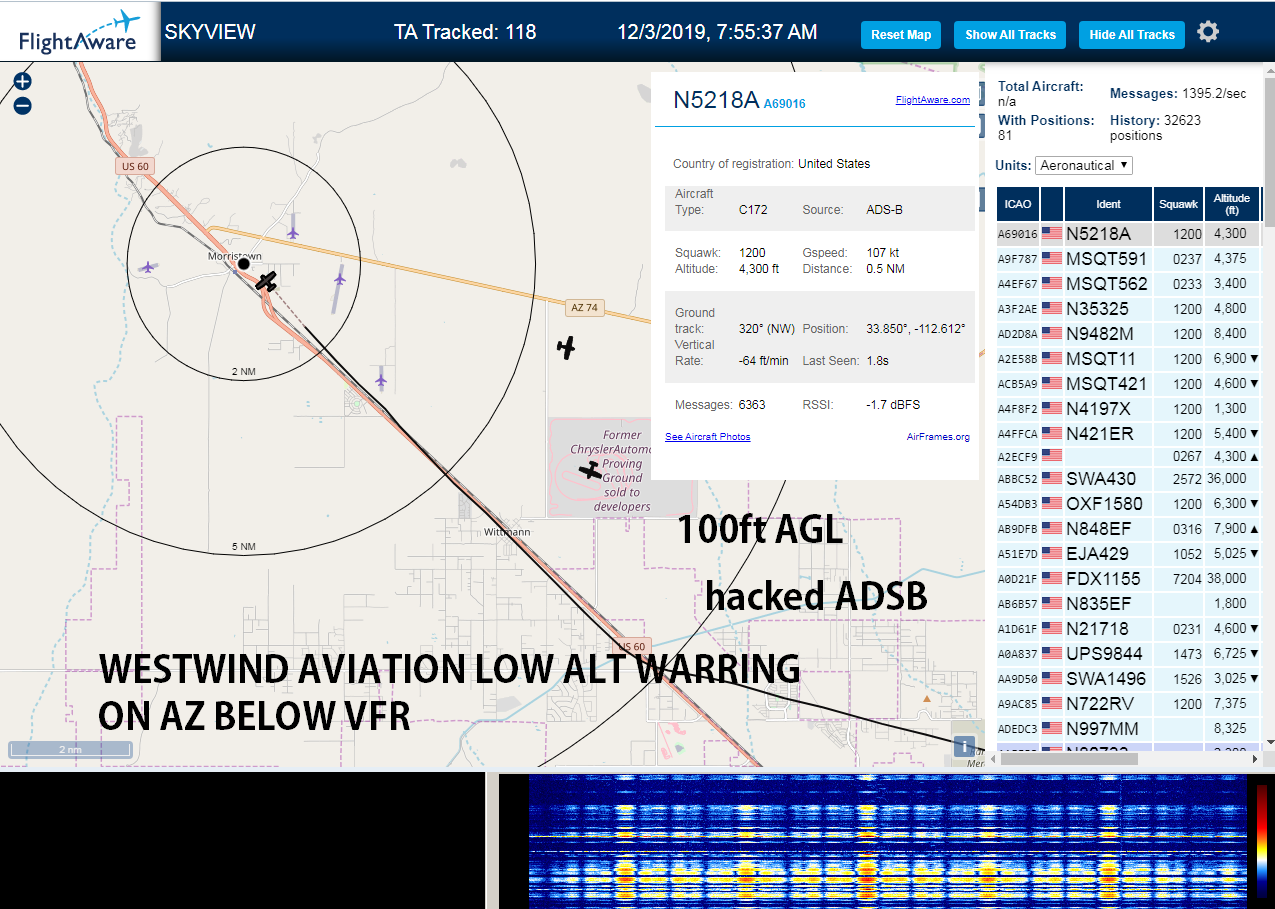Select the MSQT11 row
This screenshot has height=909, width=1275.
click(1128, 359)
